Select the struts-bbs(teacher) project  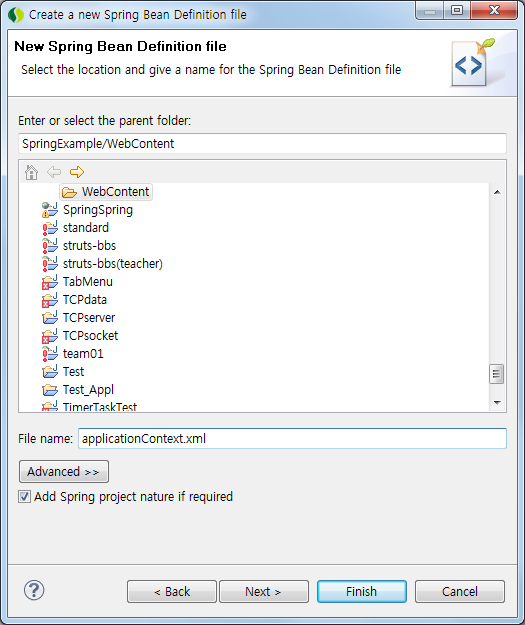click(112, 264)
